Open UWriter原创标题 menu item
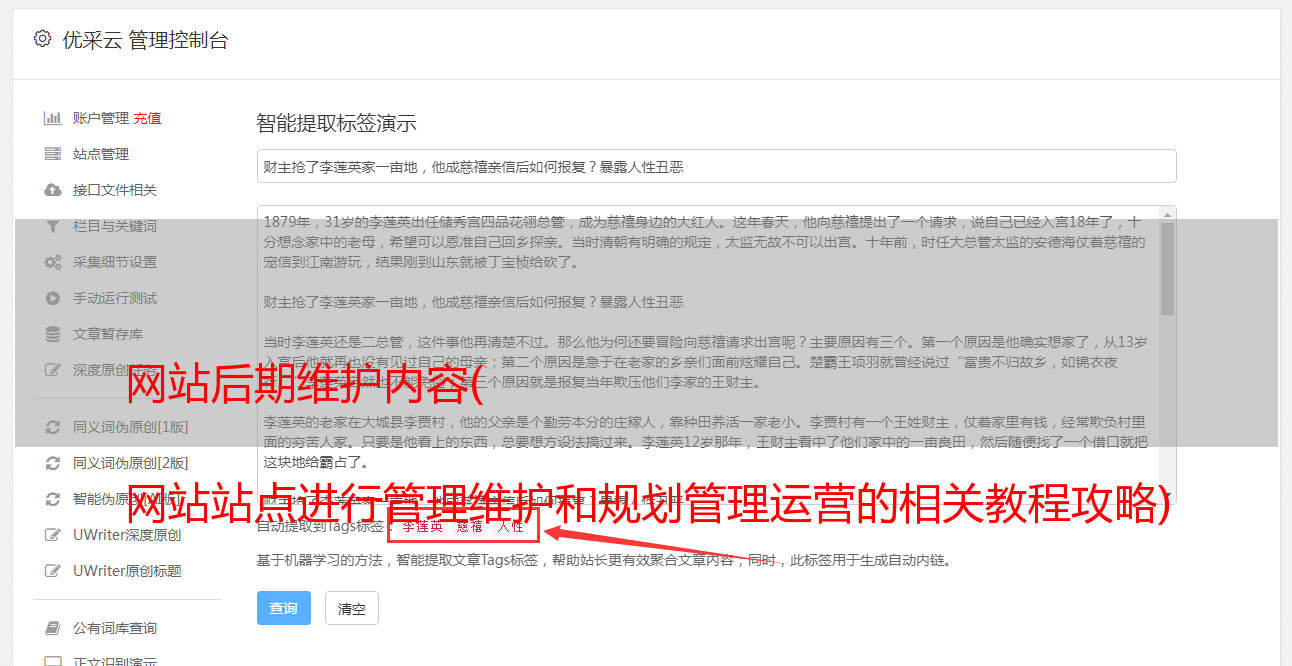The image size is (1292, 666). click(x=127, y=571)
